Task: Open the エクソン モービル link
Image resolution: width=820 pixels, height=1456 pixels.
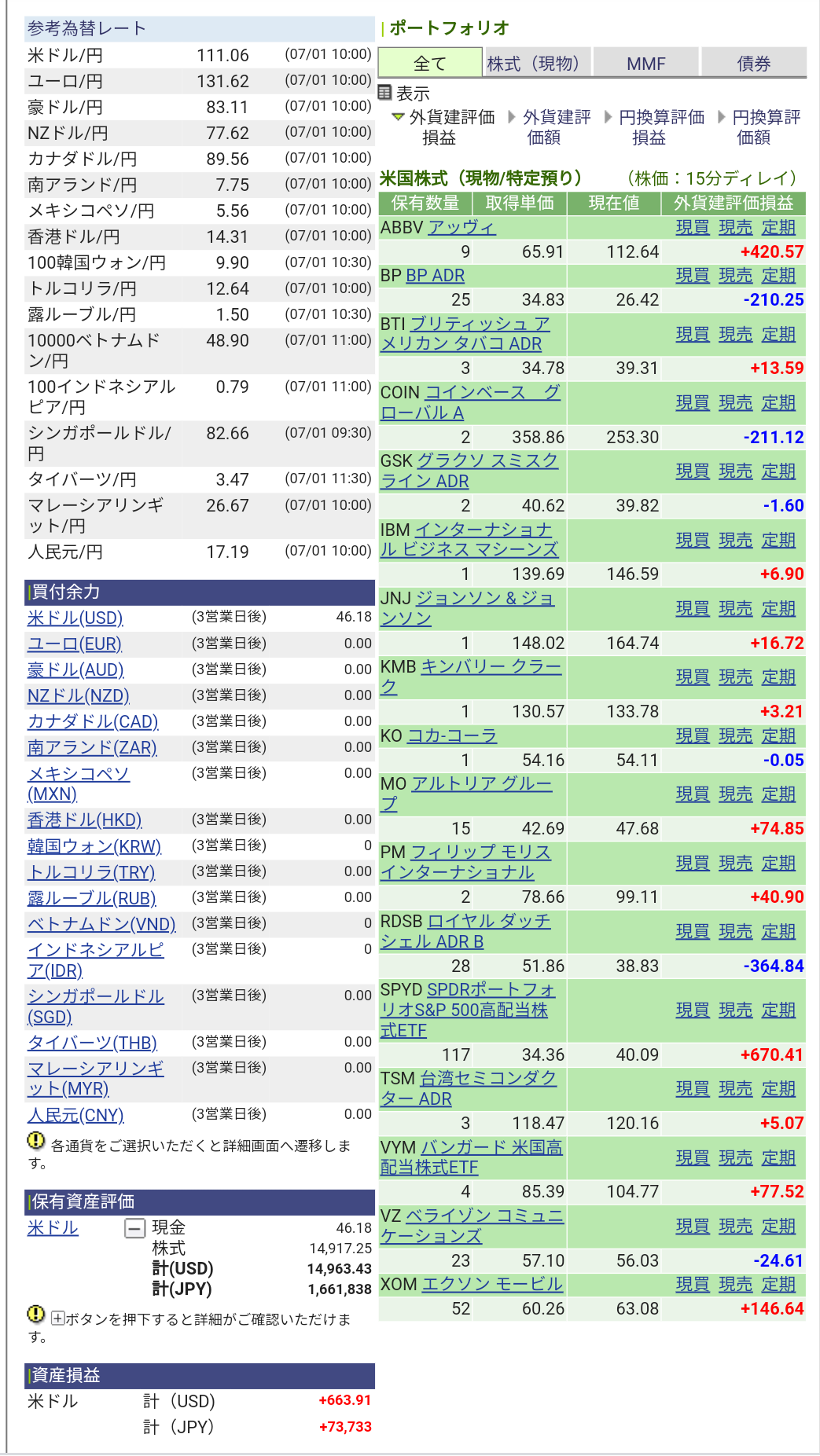Action: click(x=492, y=1285)
